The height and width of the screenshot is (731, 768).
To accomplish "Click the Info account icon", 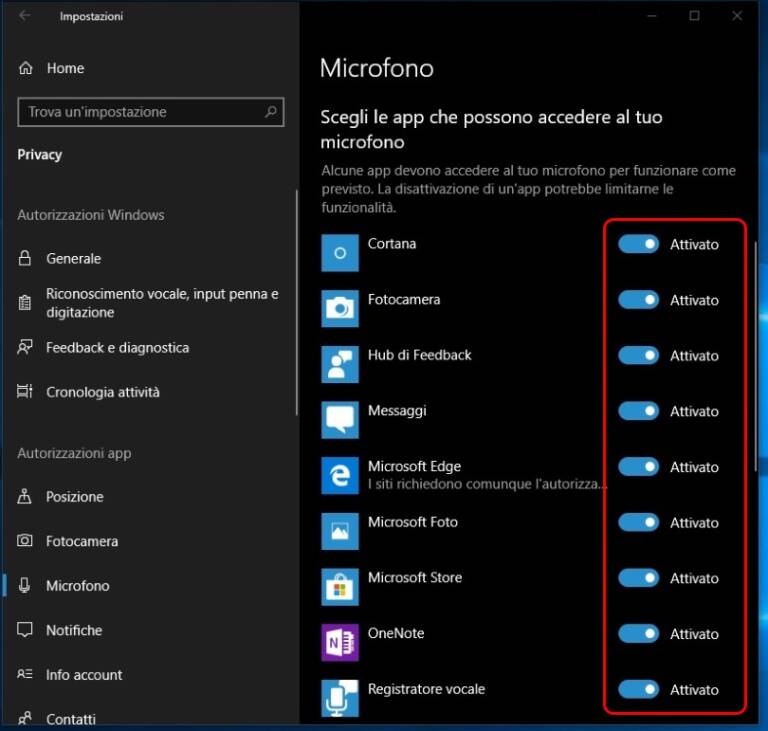I will tap(24, 674).
